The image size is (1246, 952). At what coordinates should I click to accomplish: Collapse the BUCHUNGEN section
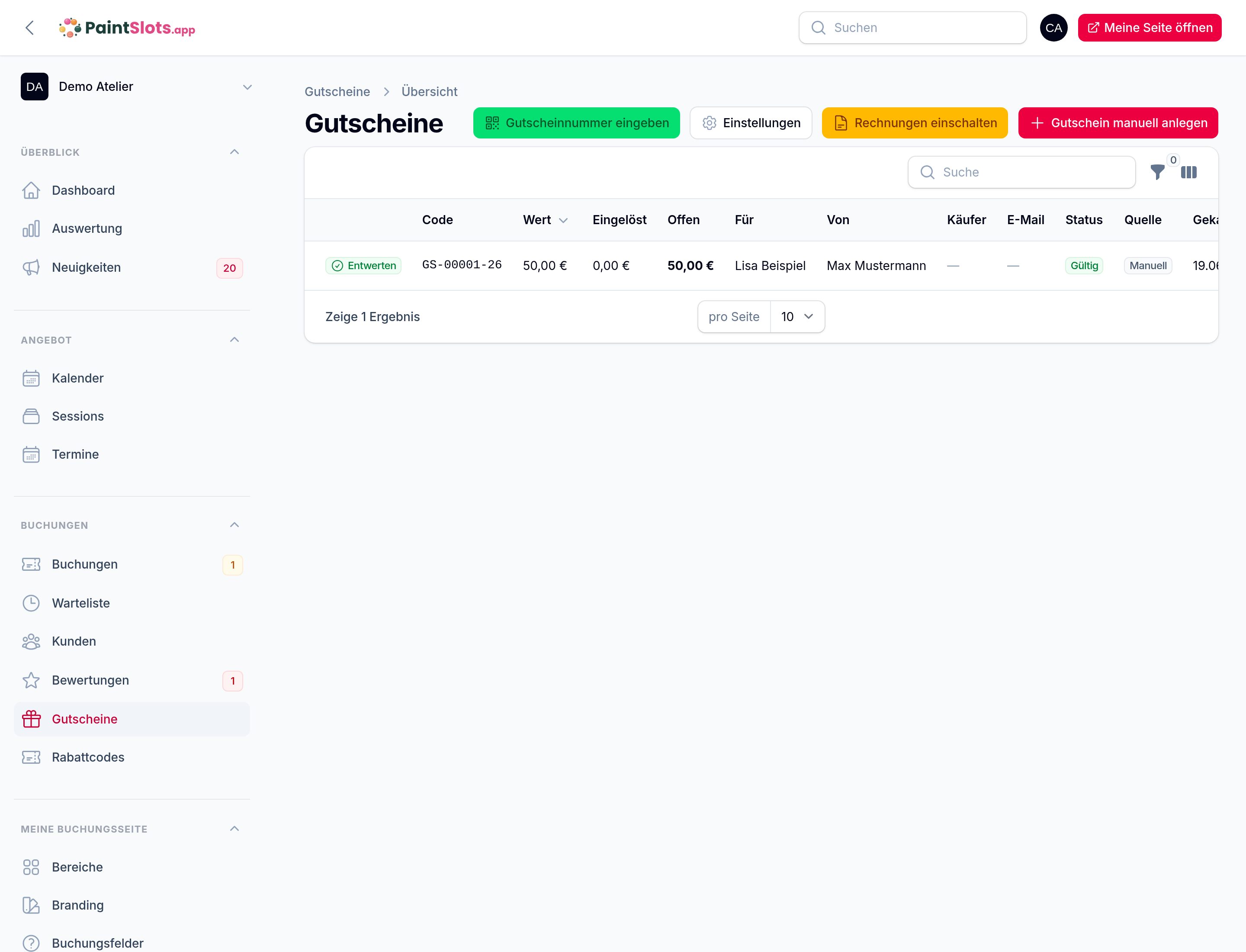point(234,525)
